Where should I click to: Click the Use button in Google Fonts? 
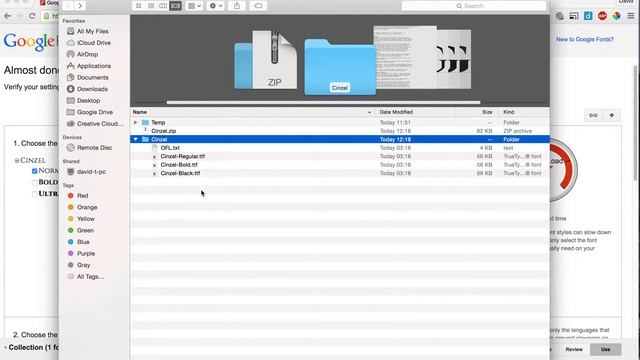pos(605,349)
